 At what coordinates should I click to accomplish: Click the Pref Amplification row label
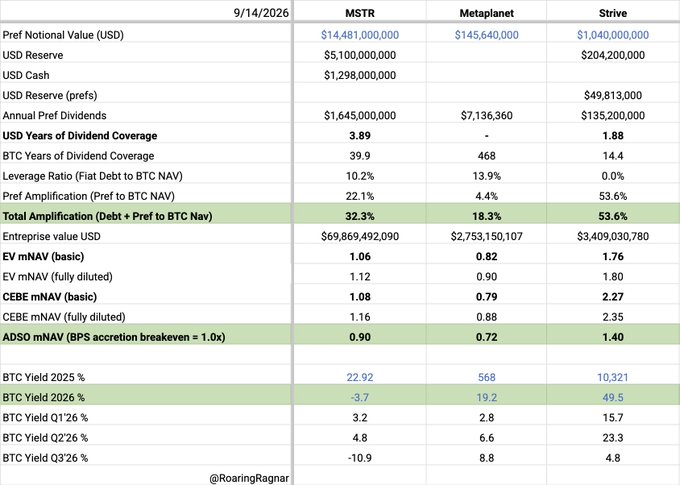[x=88, y=196]
